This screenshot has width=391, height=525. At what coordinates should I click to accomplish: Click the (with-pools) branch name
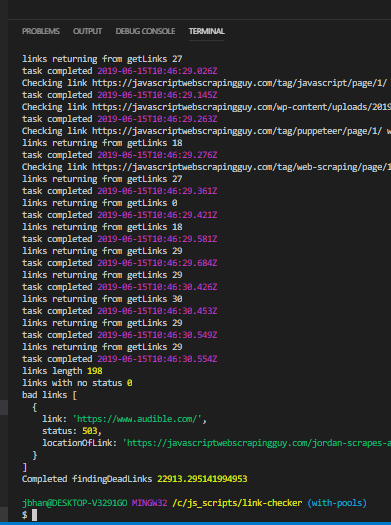(337, 503)
